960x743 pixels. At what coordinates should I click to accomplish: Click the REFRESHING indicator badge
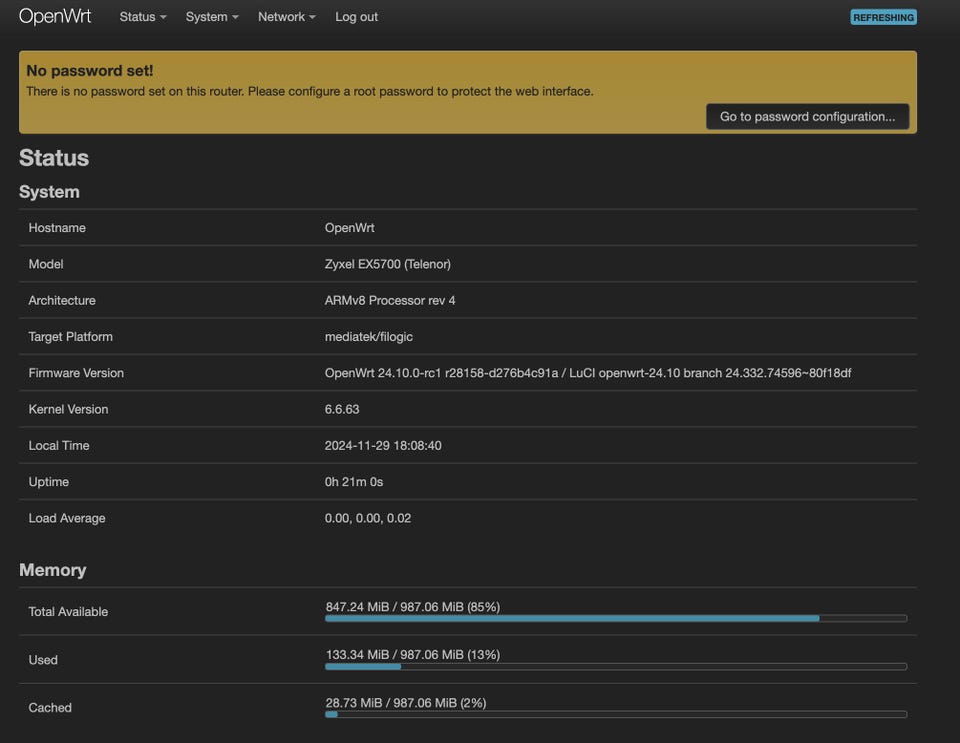tap(883, 17)
